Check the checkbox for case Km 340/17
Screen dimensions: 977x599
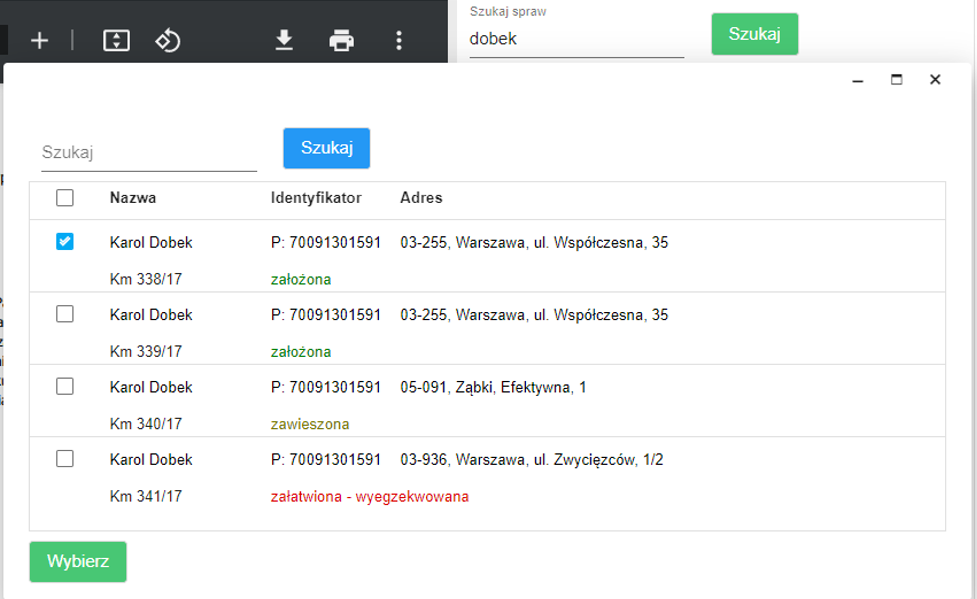65,386
